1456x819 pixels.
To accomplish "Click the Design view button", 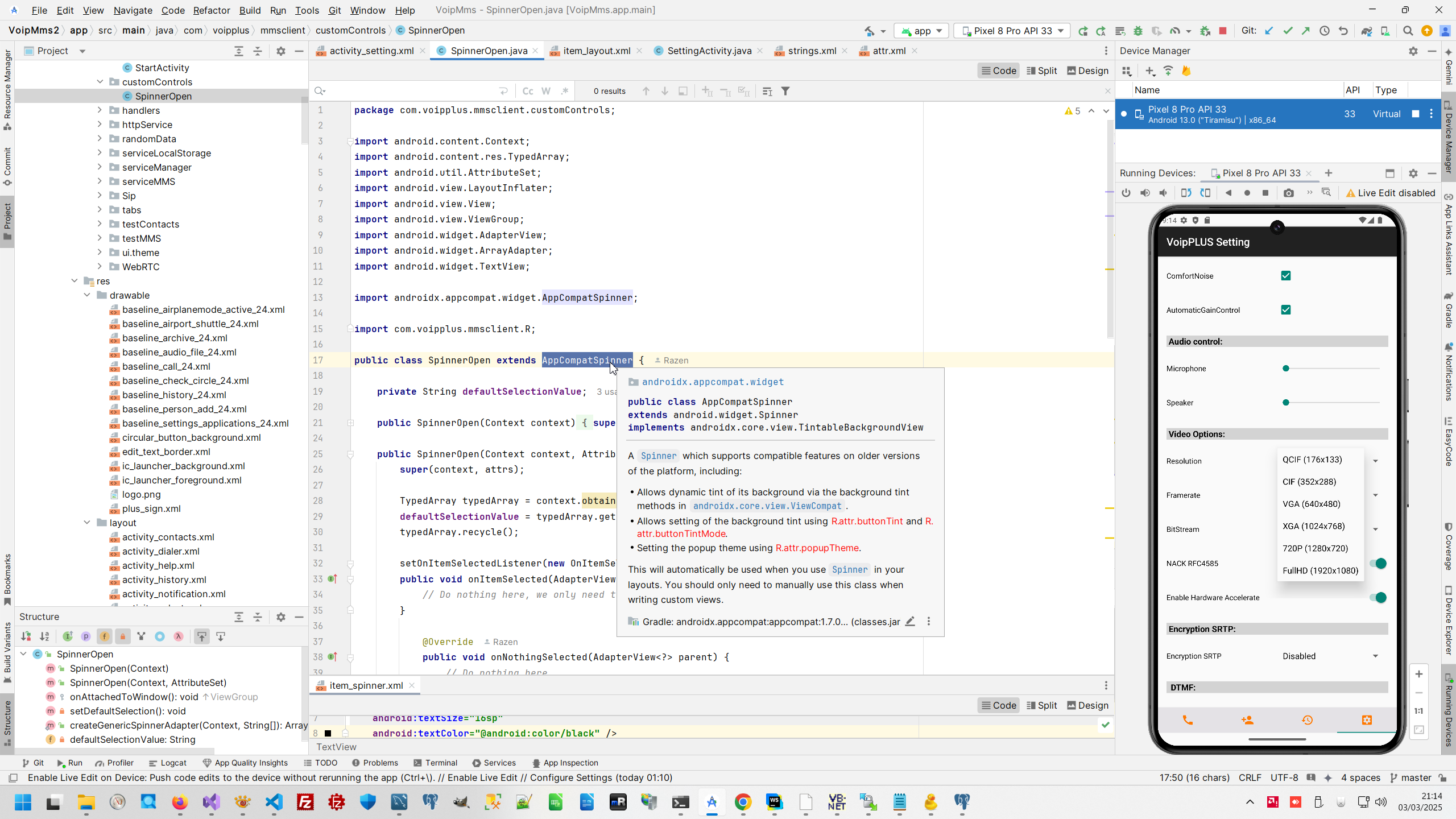I will (1087, 71).
